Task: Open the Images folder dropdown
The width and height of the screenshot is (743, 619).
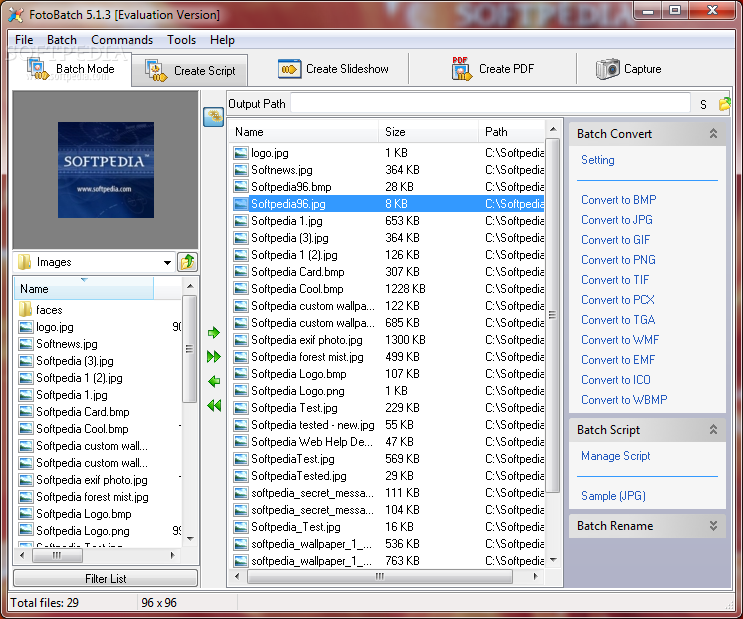Action: tap(167, 263)
